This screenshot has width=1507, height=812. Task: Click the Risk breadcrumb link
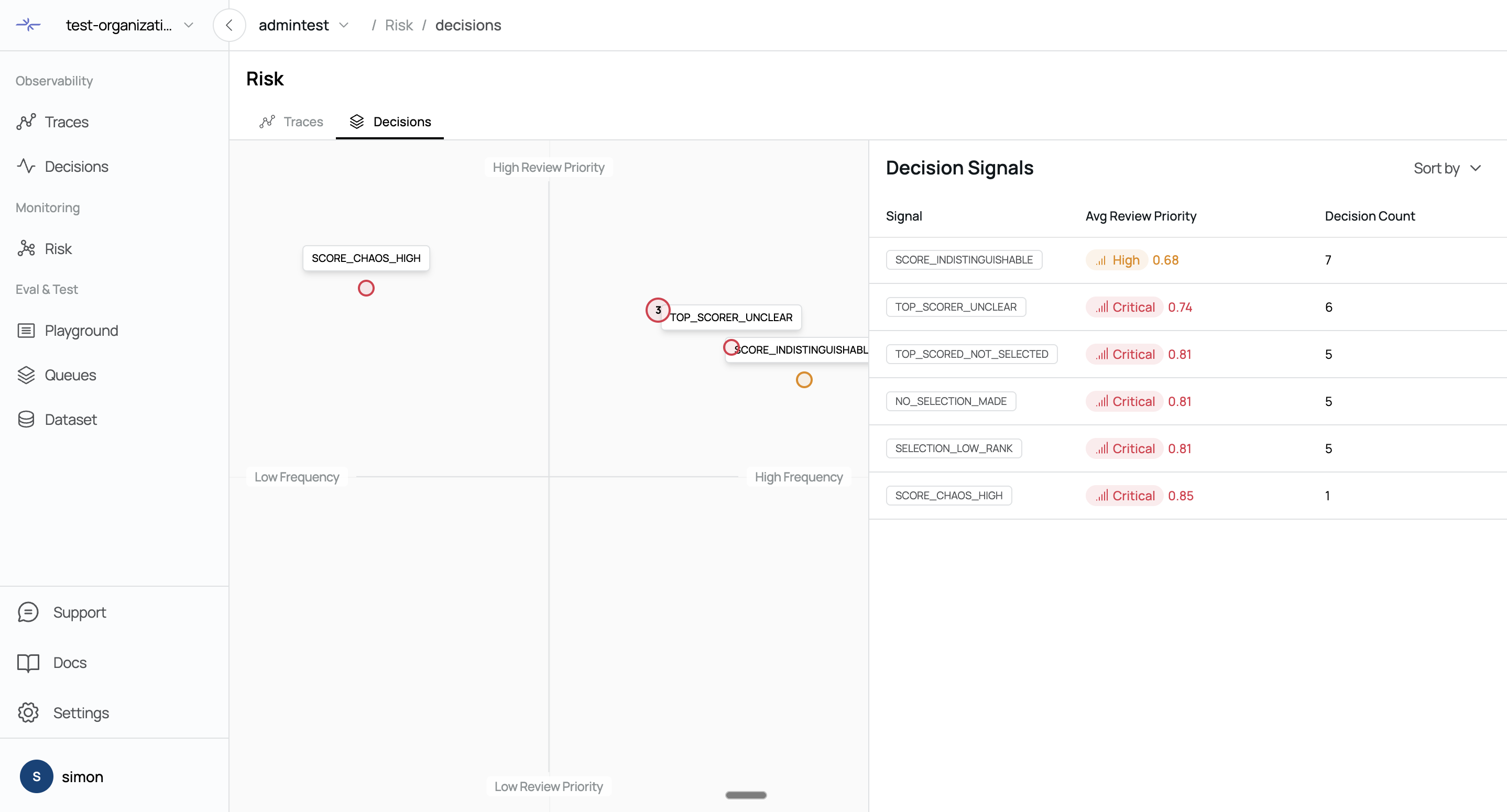click(x=398, y=25)
